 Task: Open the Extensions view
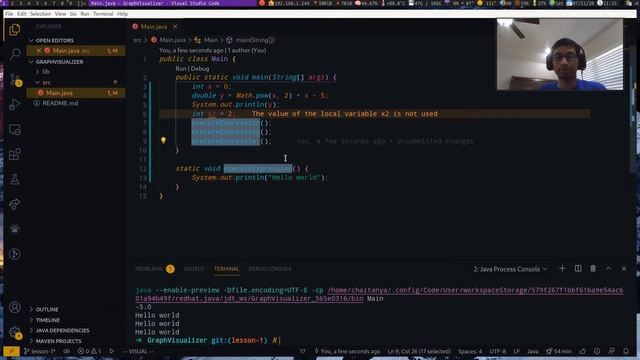pyautogui.click(x=15, y=154)
